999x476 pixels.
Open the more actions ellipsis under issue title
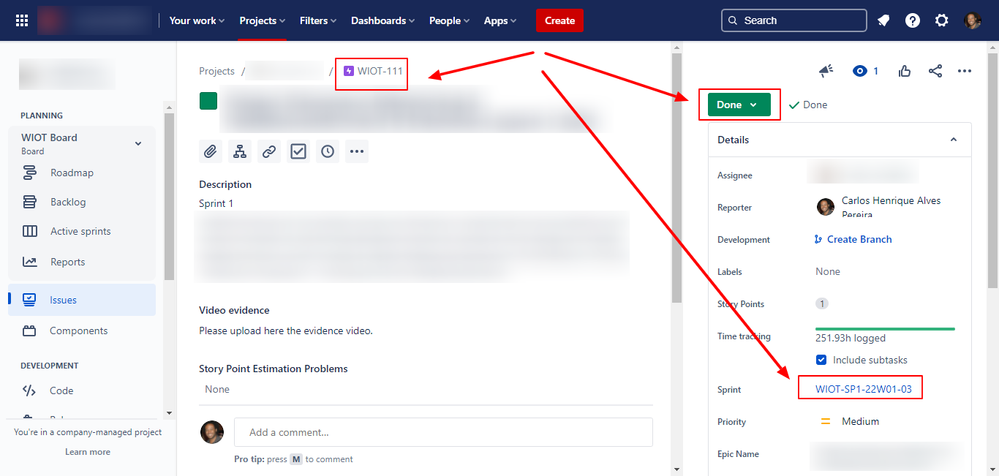[x=357, y=152]
